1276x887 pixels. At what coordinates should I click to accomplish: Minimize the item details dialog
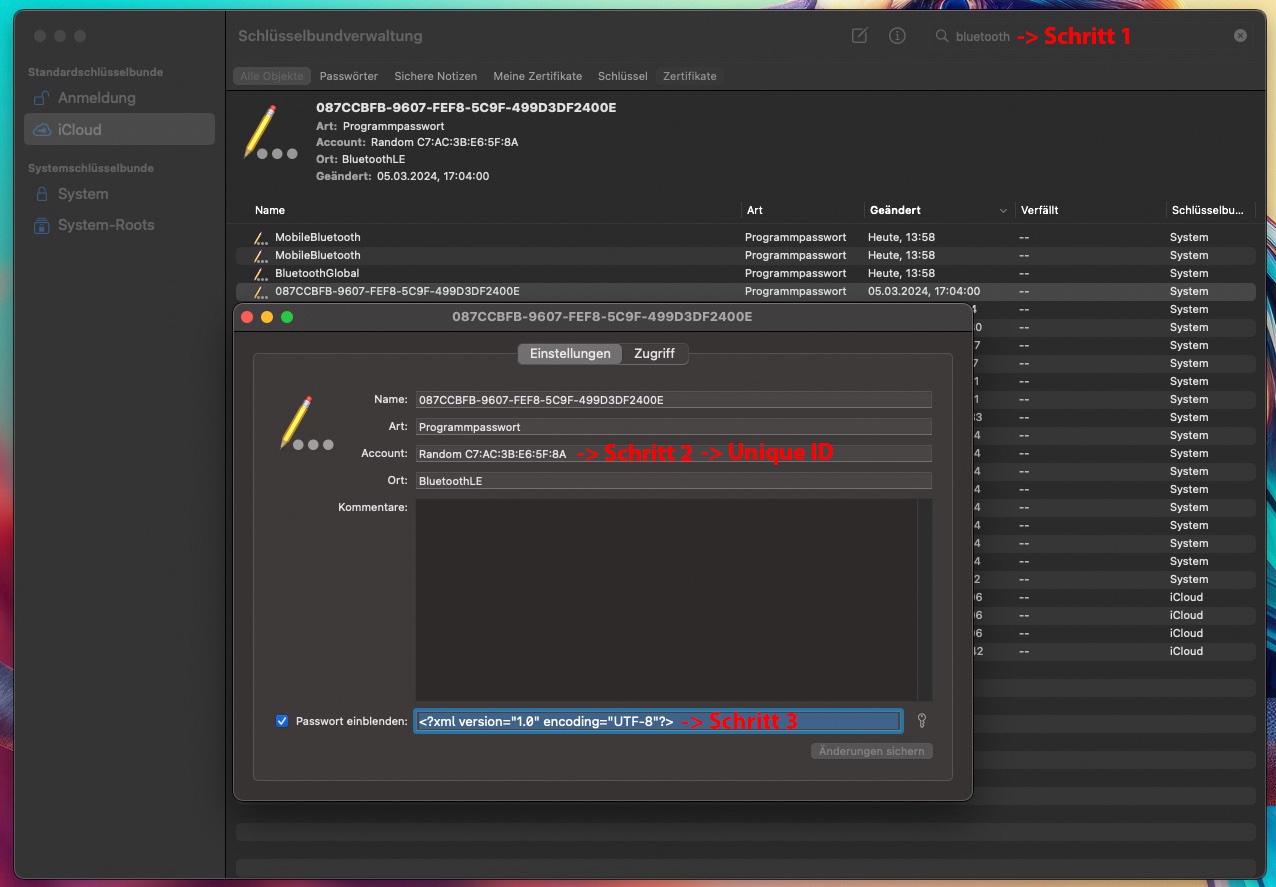click(x=267, y=317)
